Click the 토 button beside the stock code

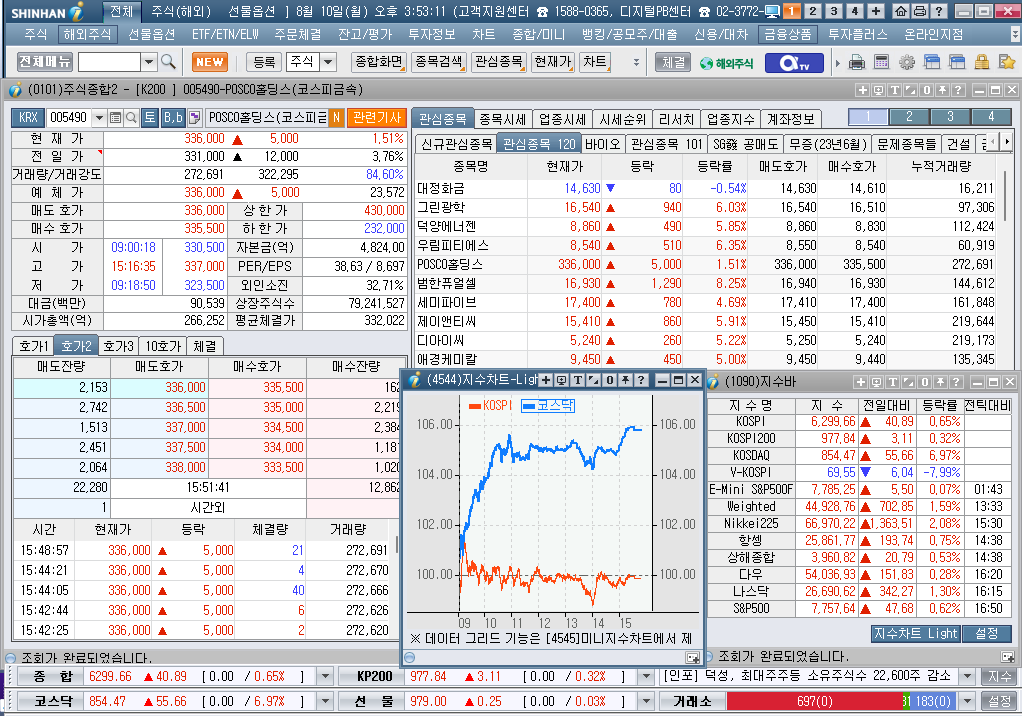[150, 117]
